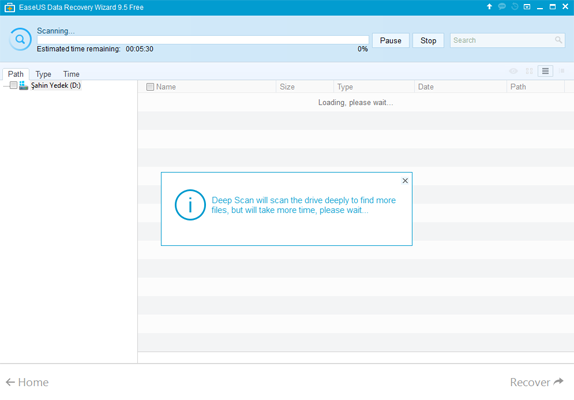This screenshot has width=574, height=400.
Task: Stop the scan
Action: [428, 40]
